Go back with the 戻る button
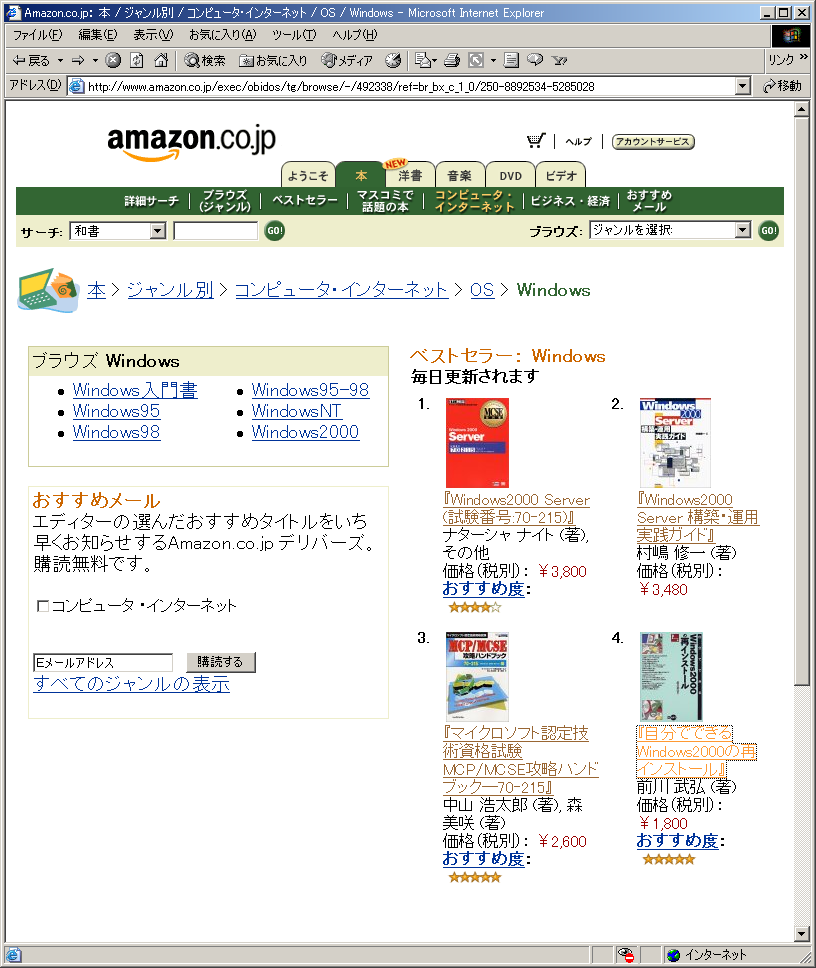The height and width of the screenshot is (968, 816). coord(31,60)
